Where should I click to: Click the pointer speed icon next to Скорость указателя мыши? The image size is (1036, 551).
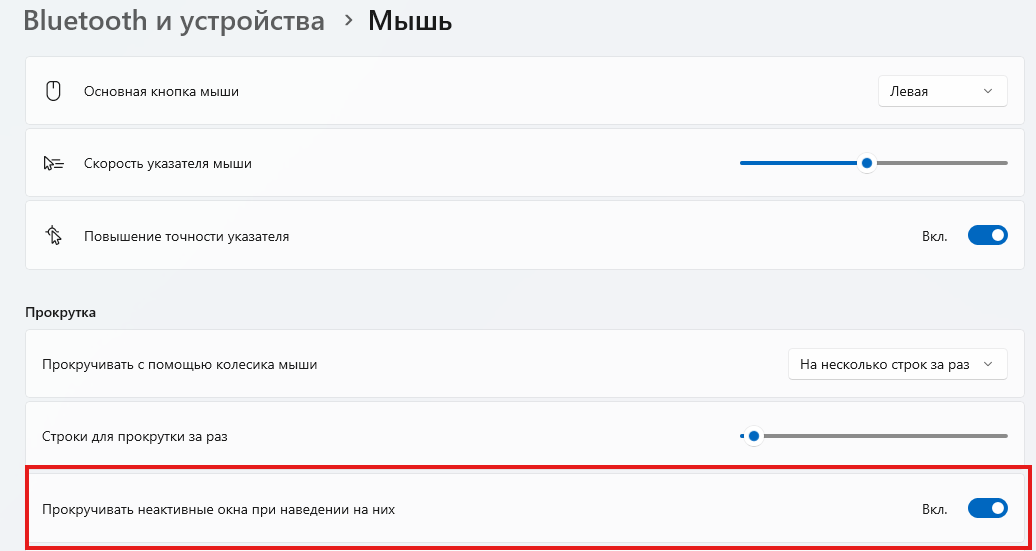(x=53, y=163)
